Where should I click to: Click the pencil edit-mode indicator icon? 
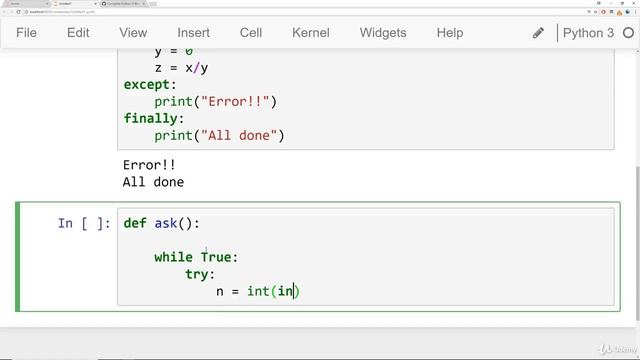coord(538,33)
